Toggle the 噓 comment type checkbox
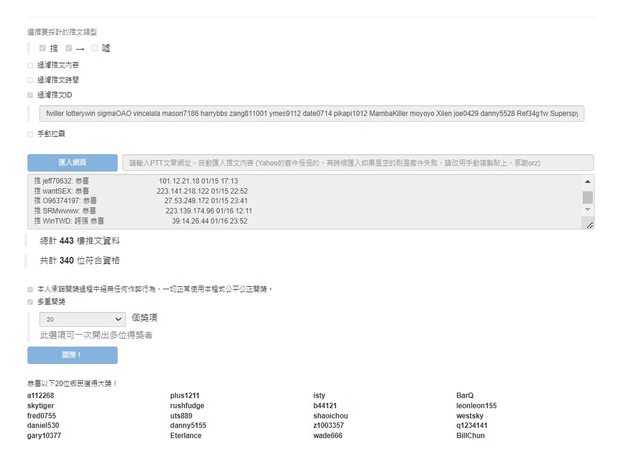Image resolution: width=640 pixels, height=456 pixels. click(x=94, y=47)
